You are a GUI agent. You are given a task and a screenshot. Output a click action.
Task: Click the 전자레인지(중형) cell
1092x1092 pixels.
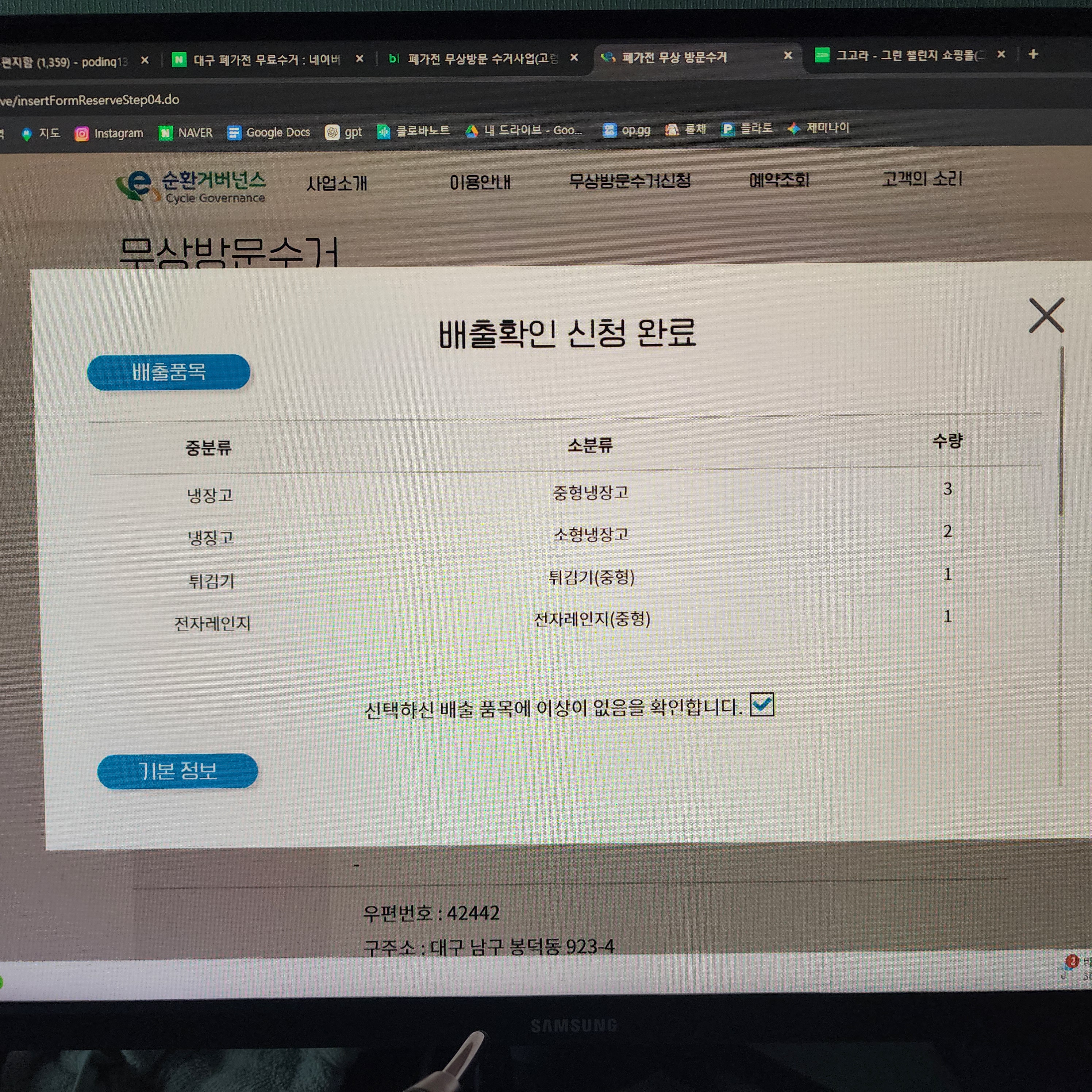[592, 619]
